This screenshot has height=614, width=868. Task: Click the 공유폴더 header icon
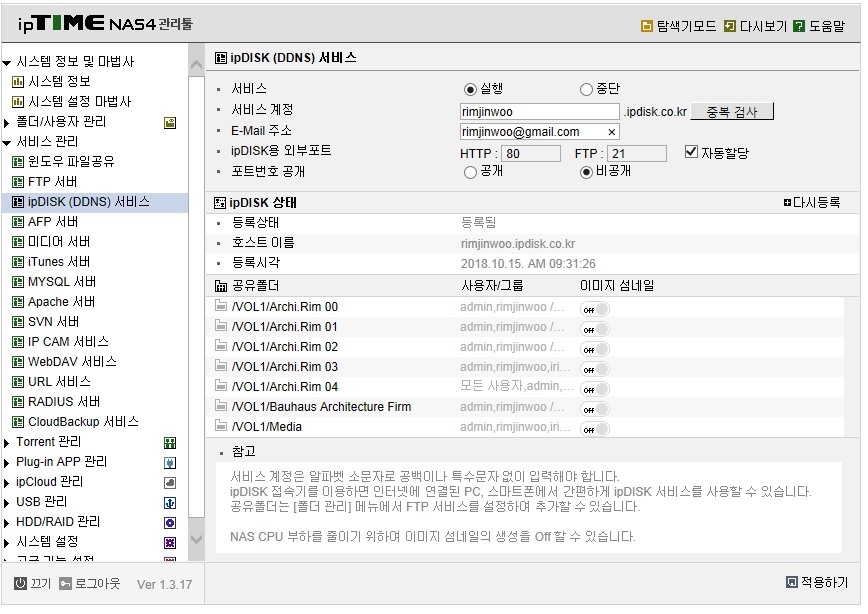coord(221,286)
